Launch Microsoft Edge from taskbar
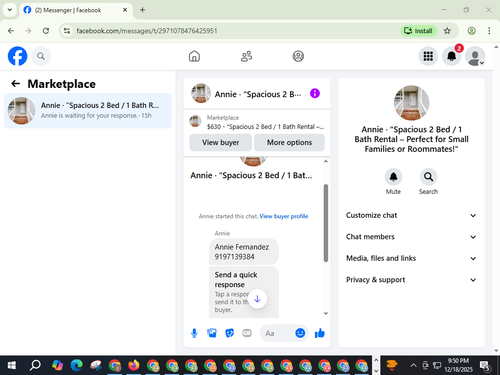This screenshot has width=500, height=375. [x=76, y=365]
